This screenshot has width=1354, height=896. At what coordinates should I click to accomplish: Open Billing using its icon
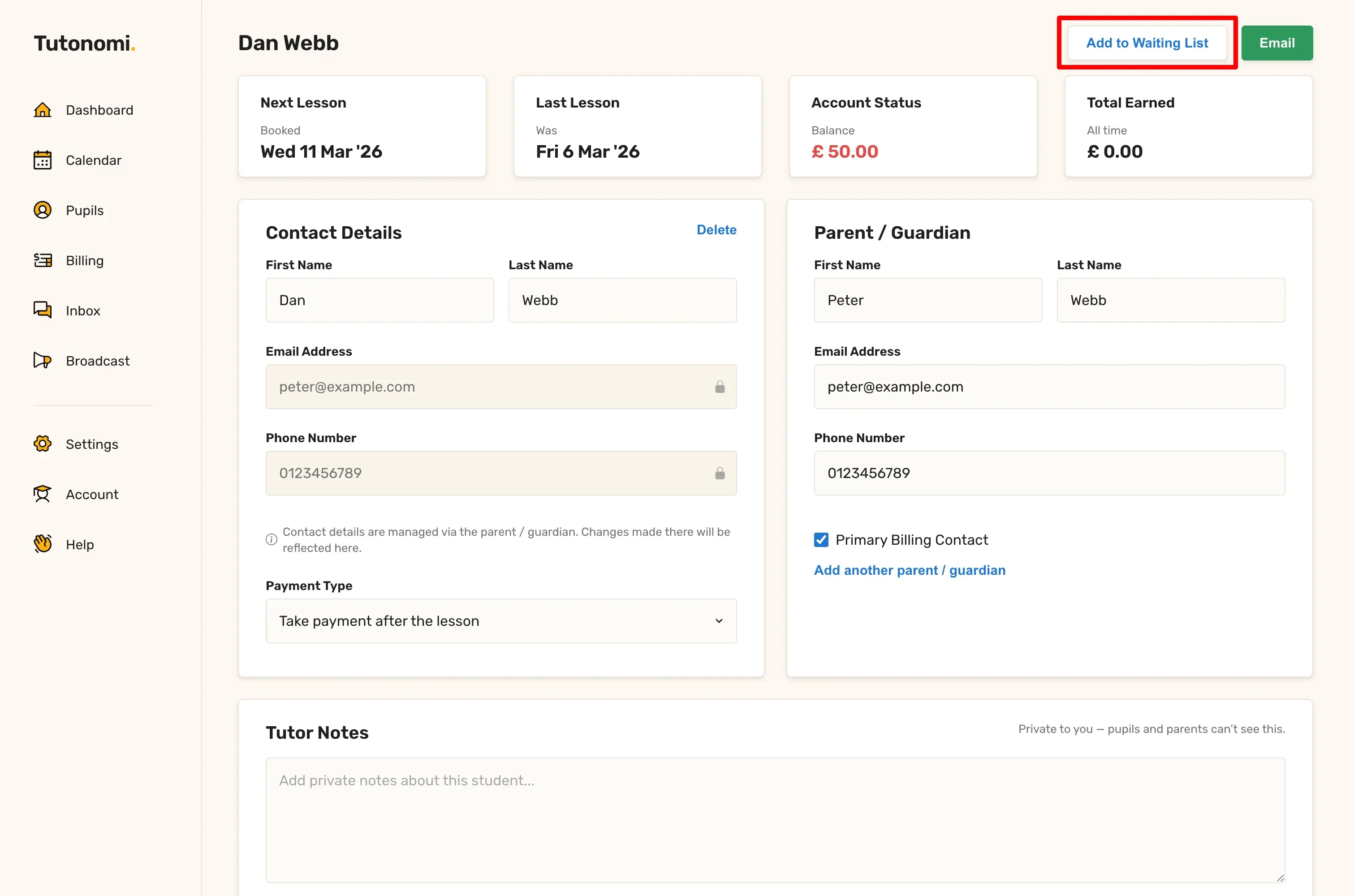click(x=42, y=261)
